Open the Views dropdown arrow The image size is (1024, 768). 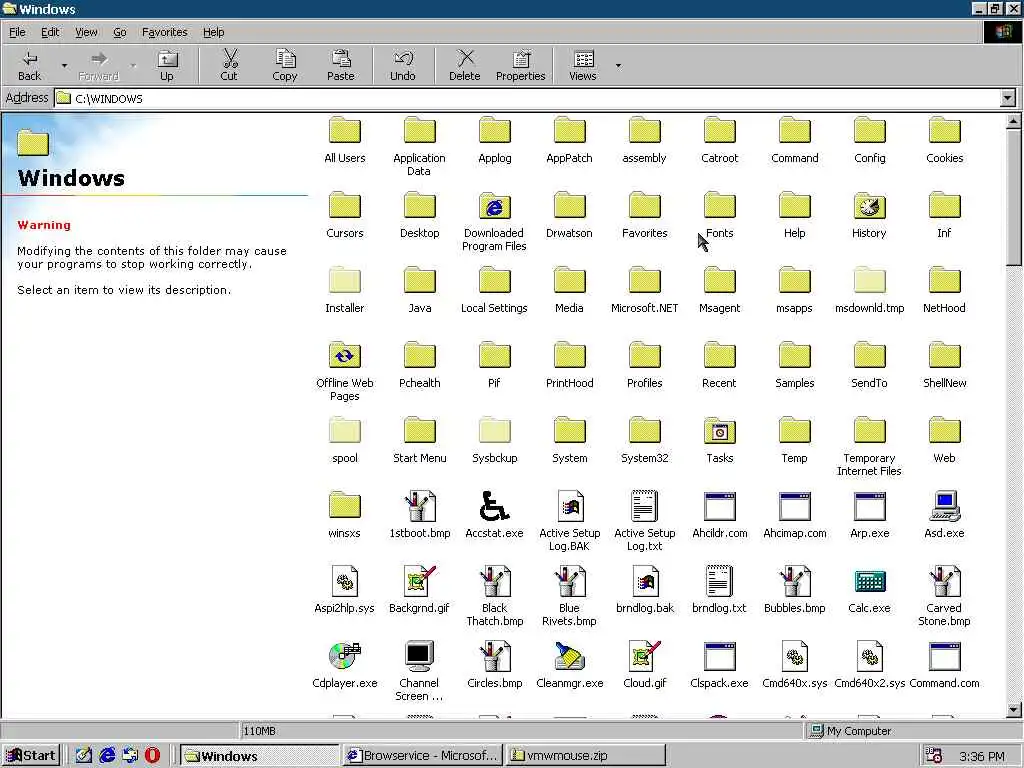pos(618,65)
